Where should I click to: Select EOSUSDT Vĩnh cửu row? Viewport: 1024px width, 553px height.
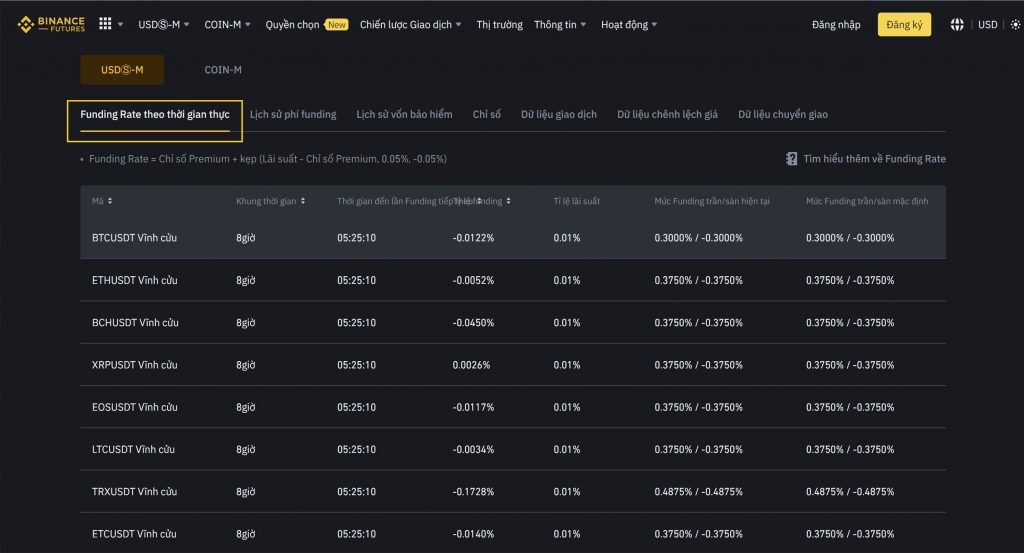tap(513, 407)
